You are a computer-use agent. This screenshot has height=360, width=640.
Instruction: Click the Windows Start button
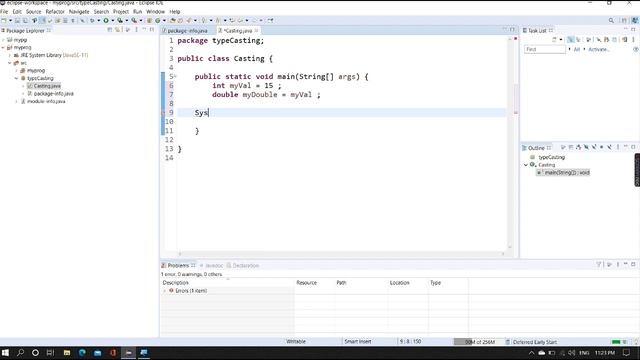pyautogui.click(x=5, y=353)
